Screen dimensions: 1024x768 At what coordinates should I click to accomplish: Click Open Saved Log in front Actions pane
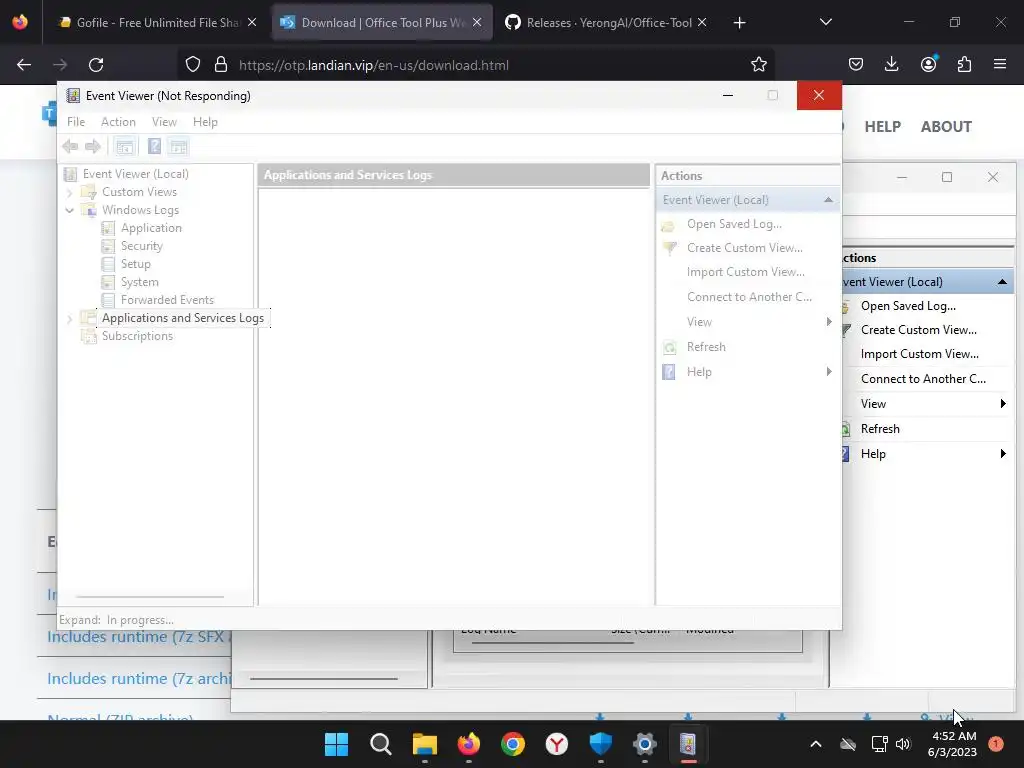(734, 224)
